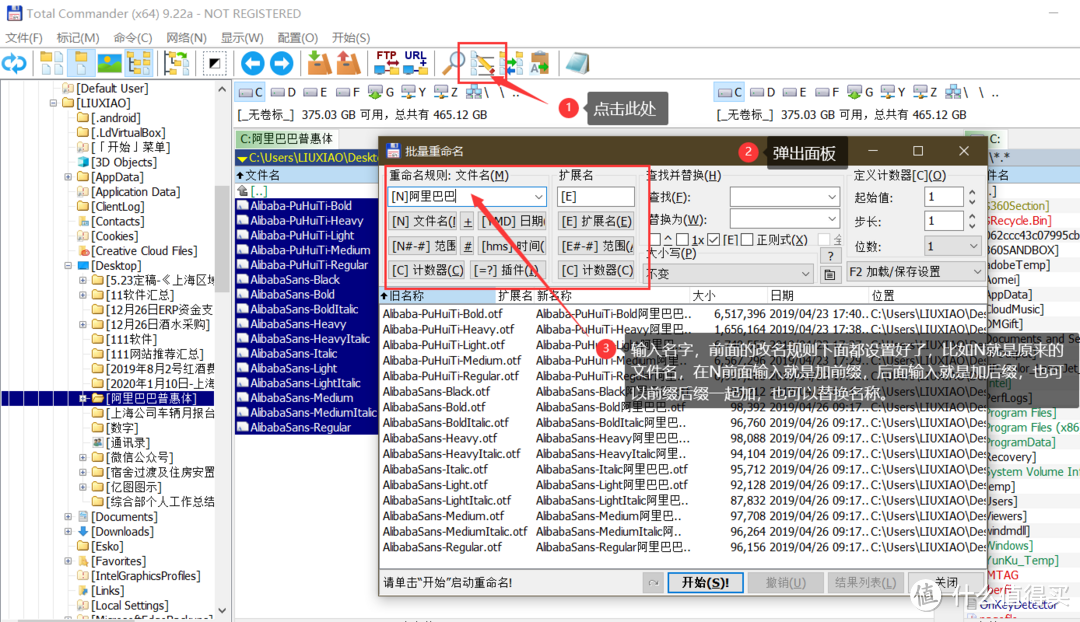Select row Alibaba-PuHuiTi-Heavy.otf in rename list
This screenshot has height=622, width=1080.
point(682,329)
